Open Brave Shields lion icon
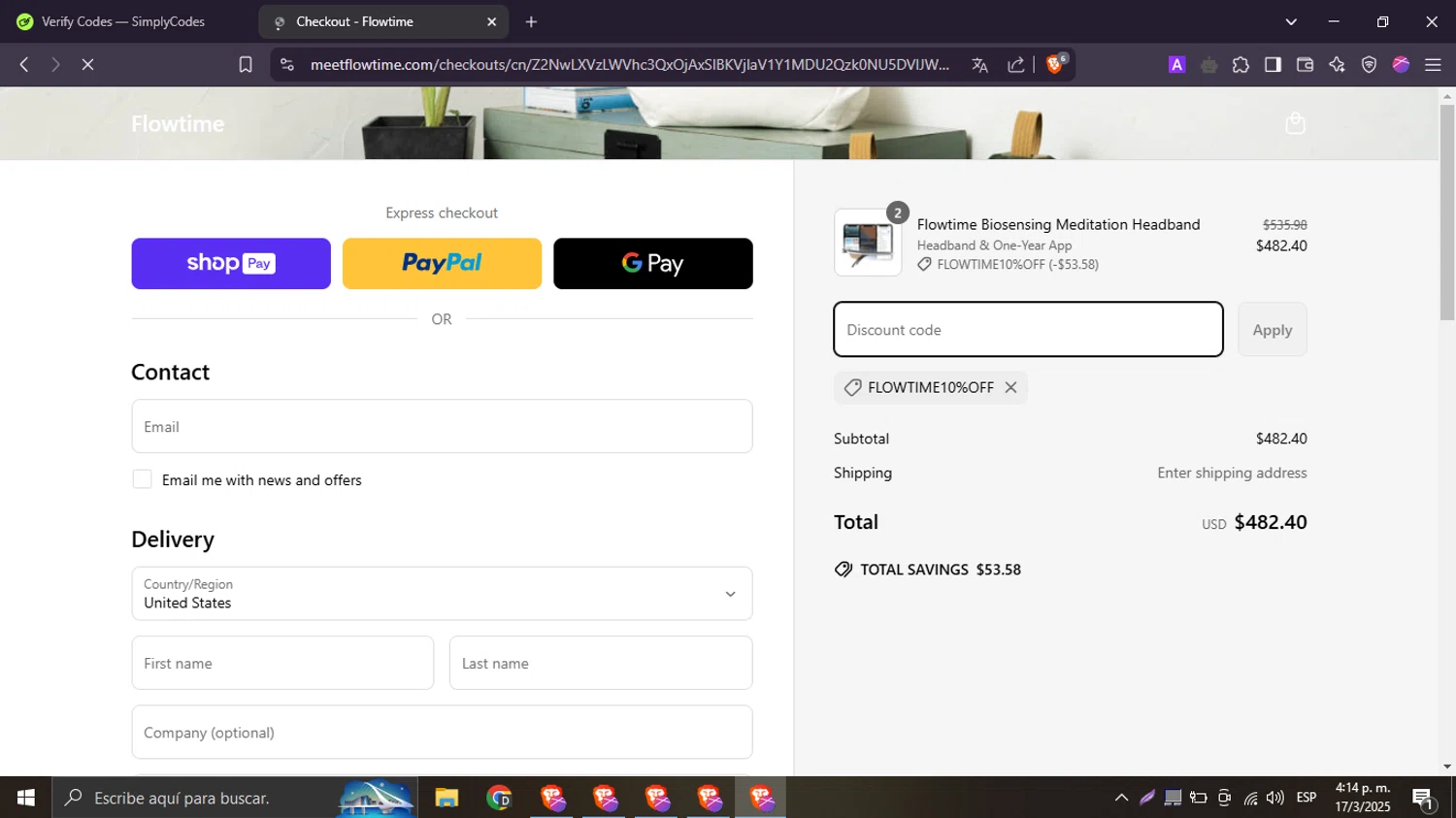This screenshot has width=1456, height=818. [1056, 64]
